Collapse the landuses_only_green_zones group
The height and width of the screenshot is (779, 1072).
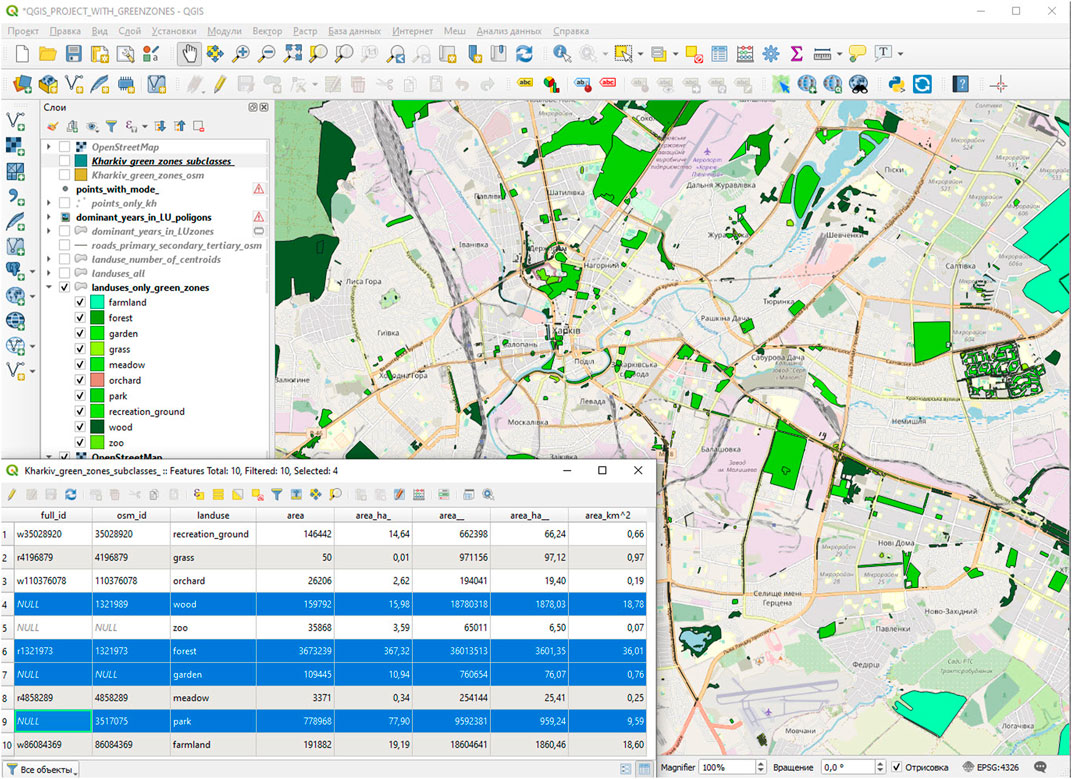click(49, 288)
